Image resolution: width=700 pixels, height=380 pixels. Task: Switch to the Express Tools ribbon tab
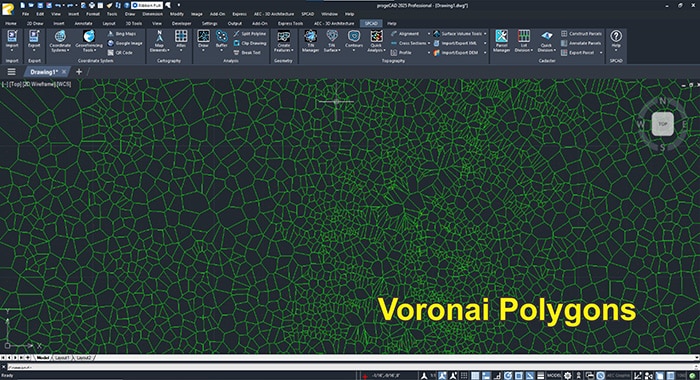290,24
